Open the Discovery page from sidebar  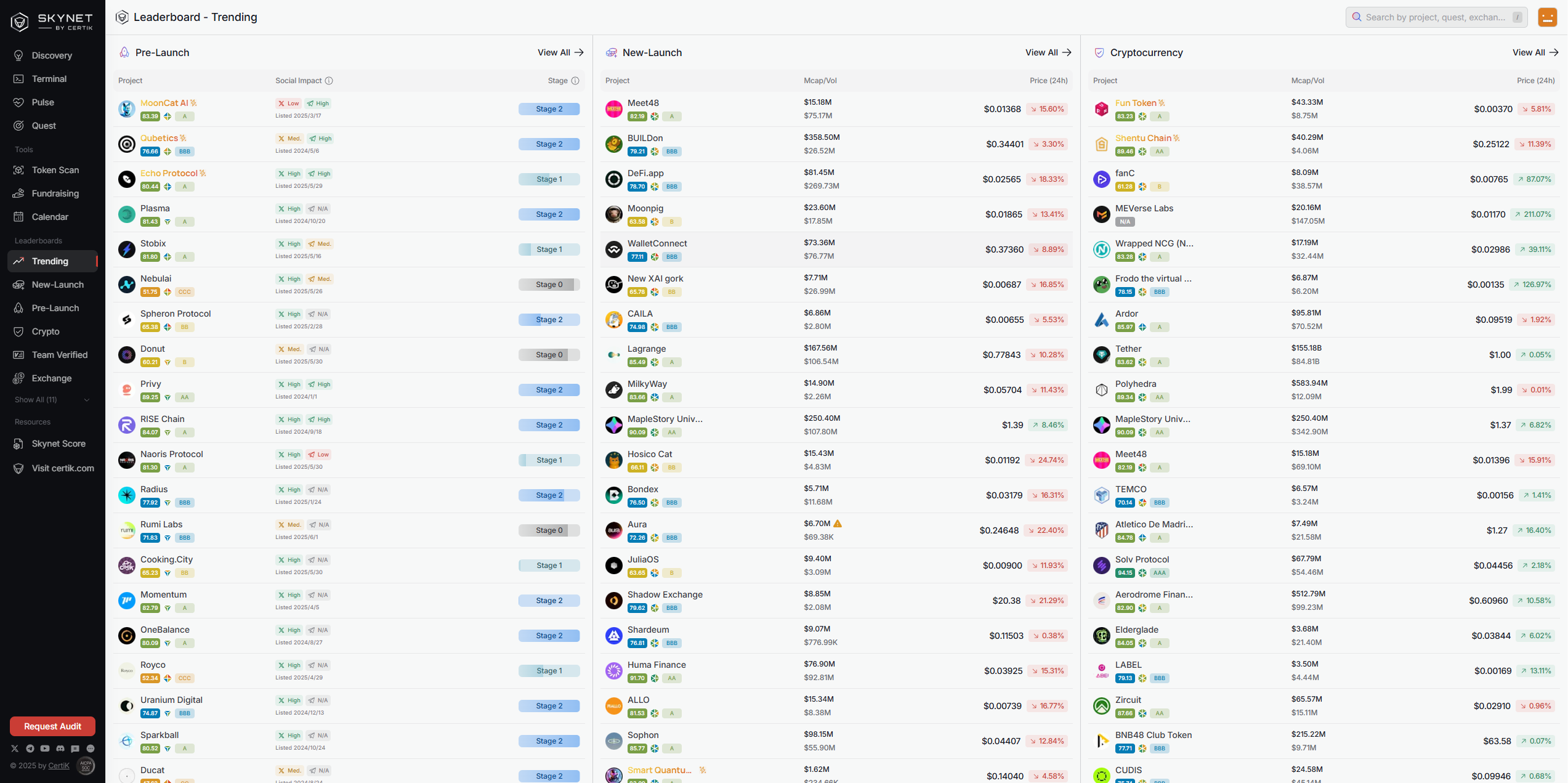[x=52, y=55]
